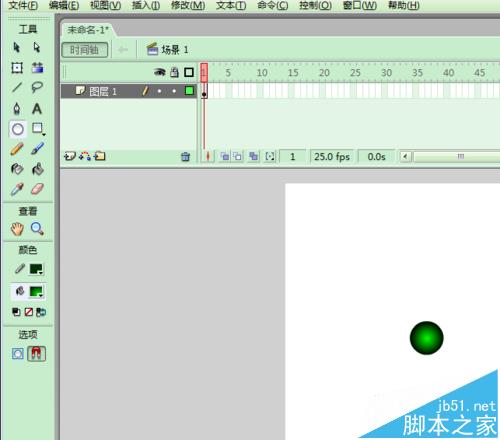
Task: Select the Eyedropper tool
Action: [x=17, y=189]
